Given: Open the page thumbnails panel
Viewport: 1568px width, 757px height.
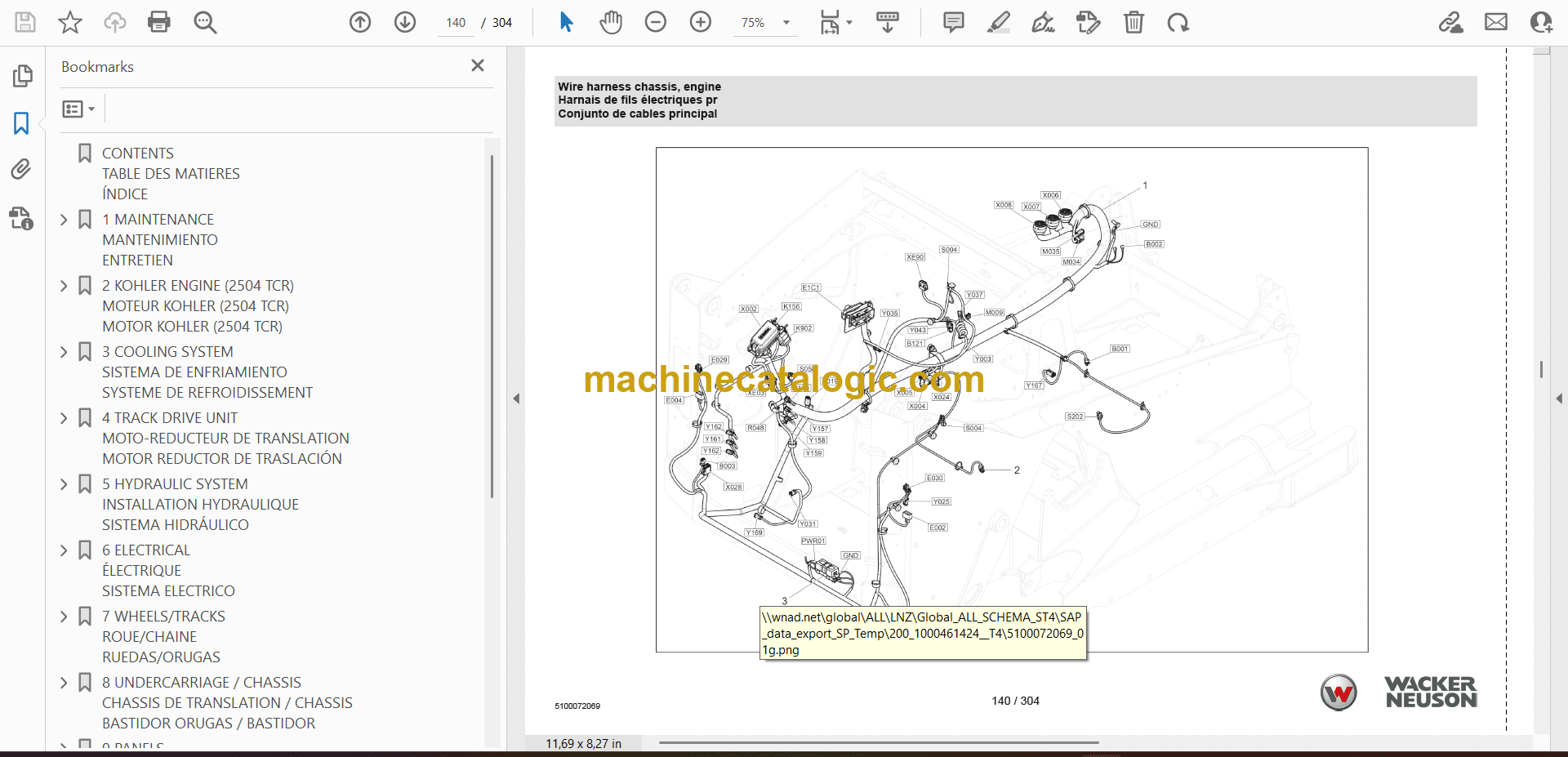Looking at the screenshot, I should 22,76.
